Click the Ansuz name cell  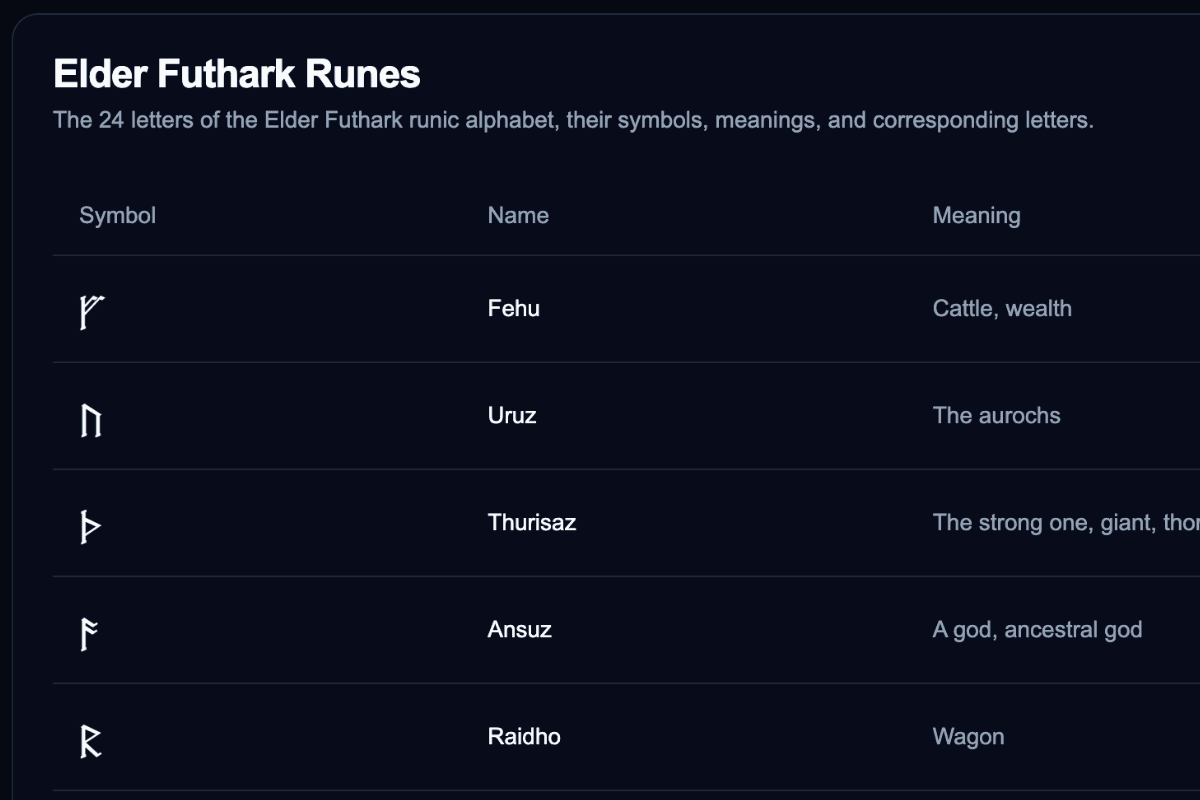click(x=520, y=629)
